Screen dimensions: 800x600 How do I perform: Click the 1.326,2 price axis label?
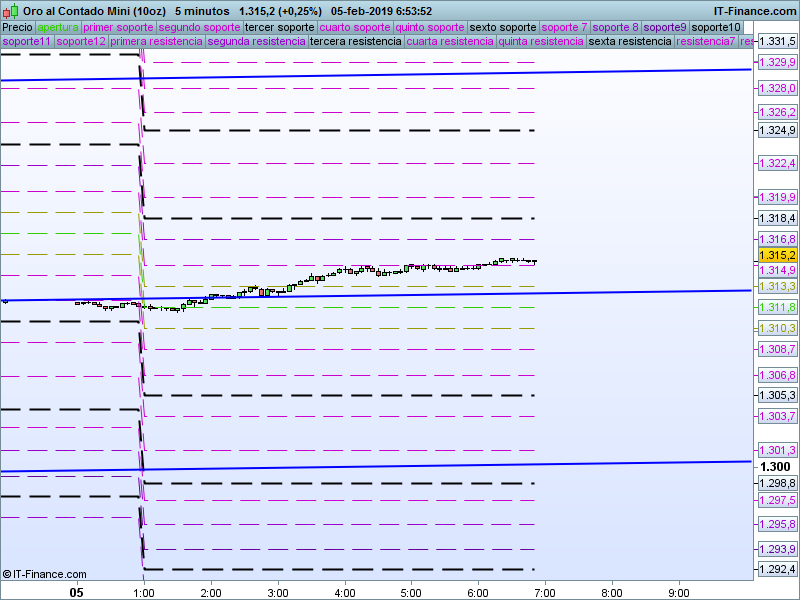pyautogui.click(x=778, y=112)
